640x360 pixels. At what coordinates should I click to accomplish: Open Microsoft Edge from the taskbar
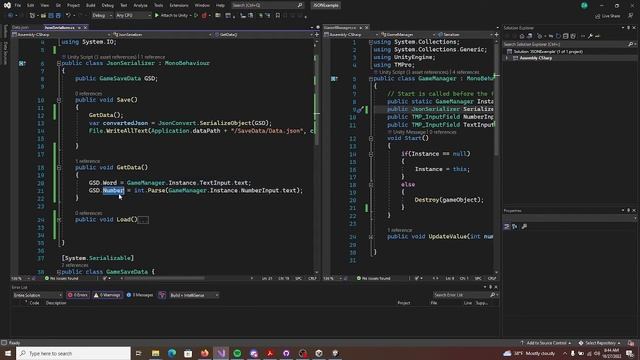172,353
